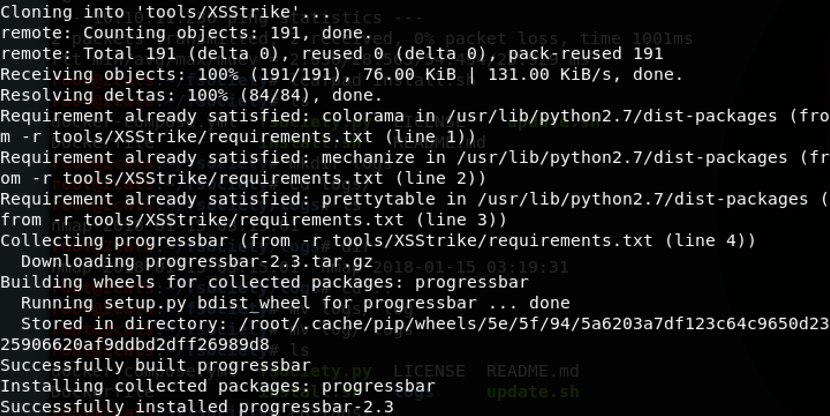
Task: Click the "Successfully built progressbar" line
Action: click(155, 366)
